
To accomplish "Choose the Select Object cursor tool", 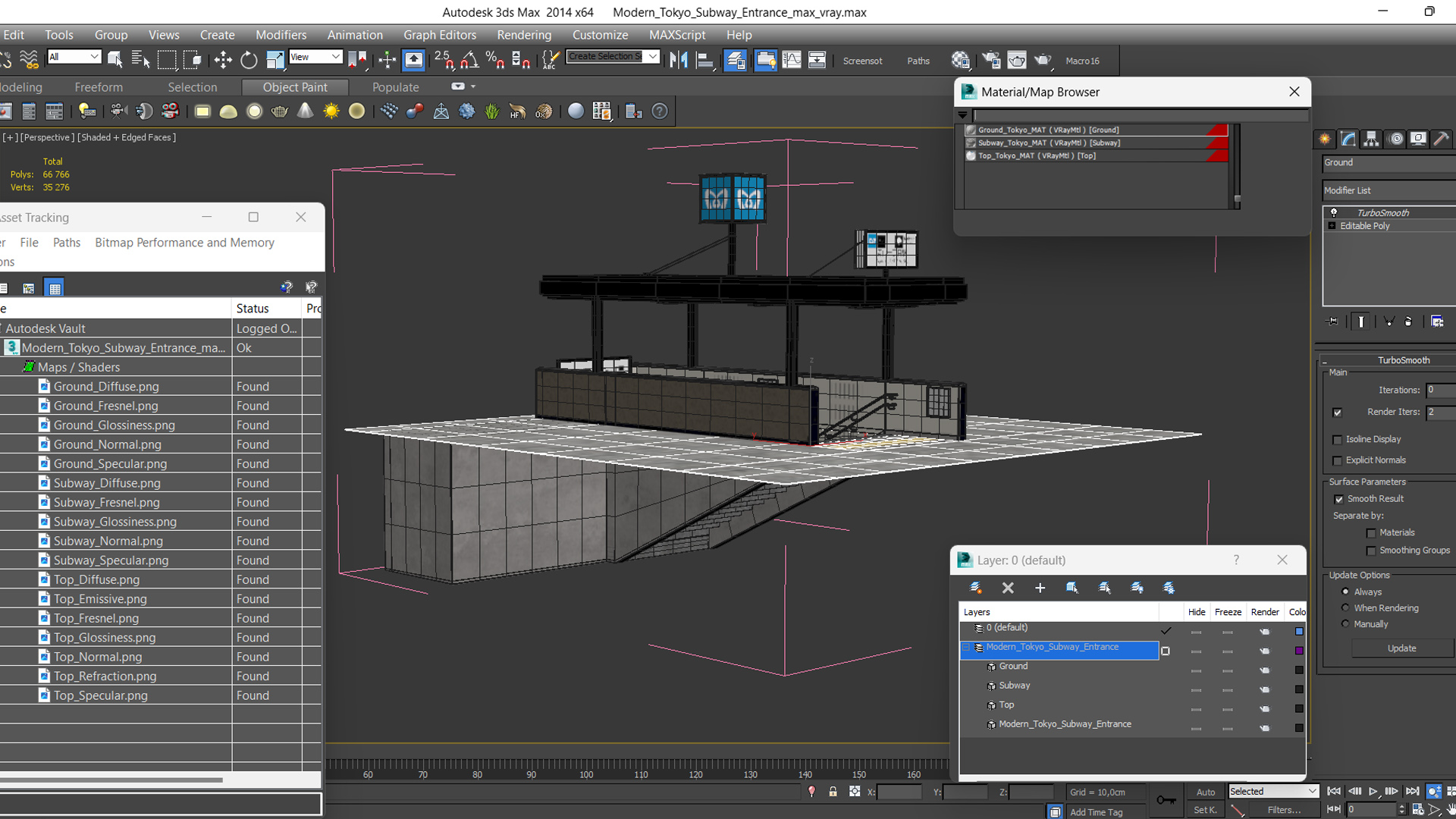I will tap(115, 60).
